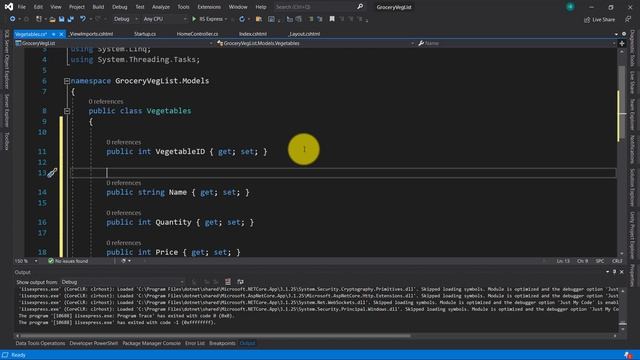Click the No issues found status indicator
640x360 pixels.
tap(68, 261)
